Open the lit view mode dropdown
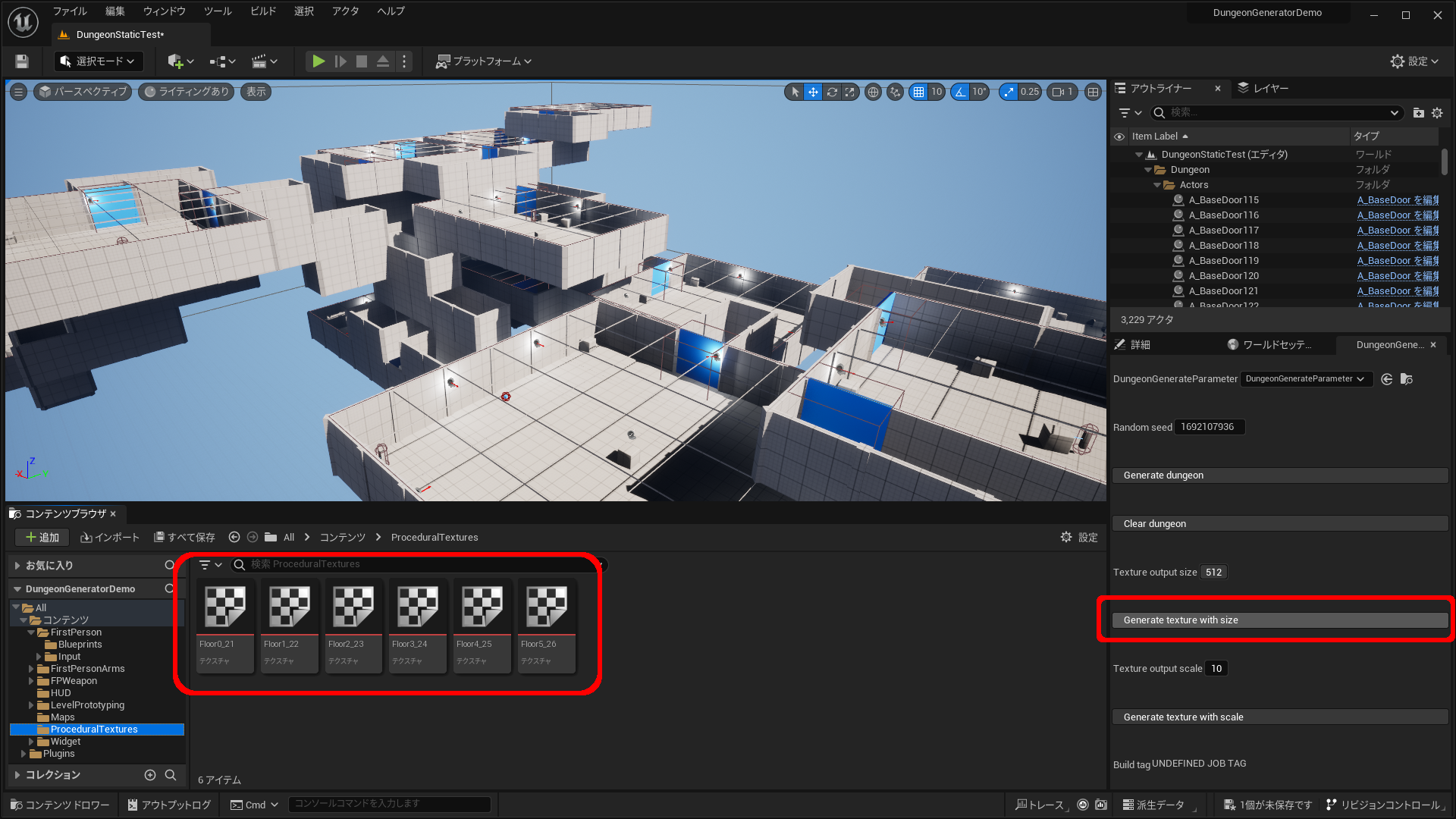This screenshot has width=1456, height=819. pos(186,92)
